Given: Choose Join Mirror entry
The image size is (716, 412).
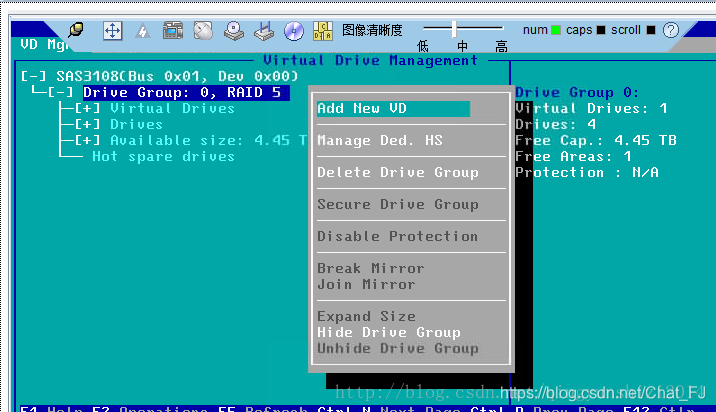Looking at the screenshot, I should click(x=366, y=284).
